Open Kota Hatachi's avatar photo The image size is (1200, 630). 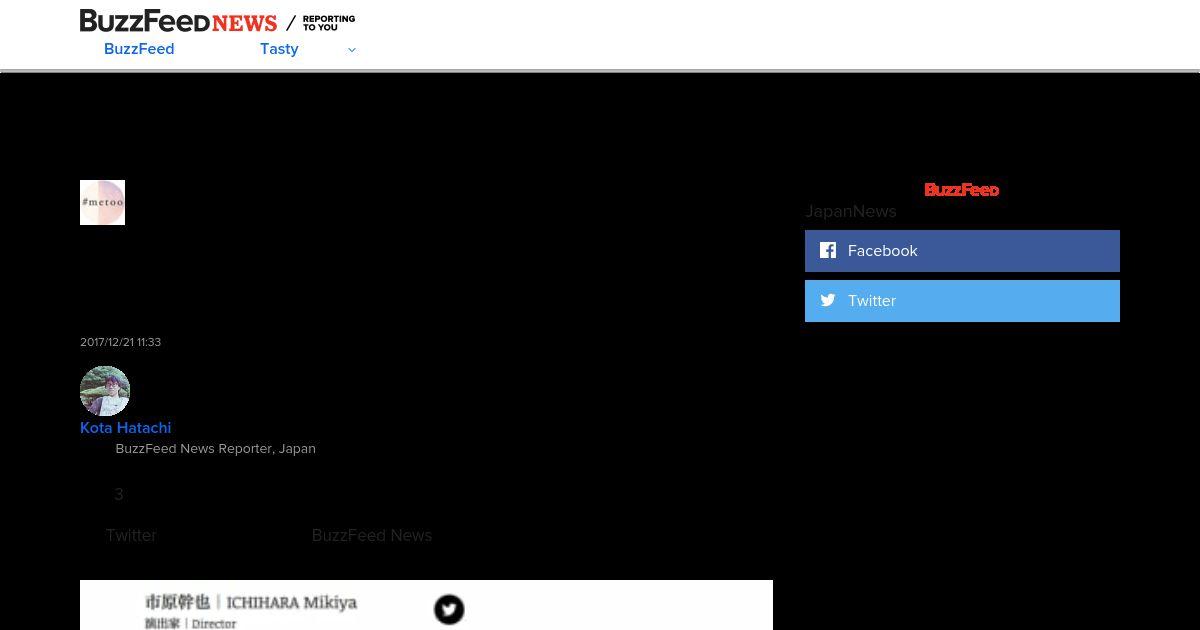click(105, 391)
